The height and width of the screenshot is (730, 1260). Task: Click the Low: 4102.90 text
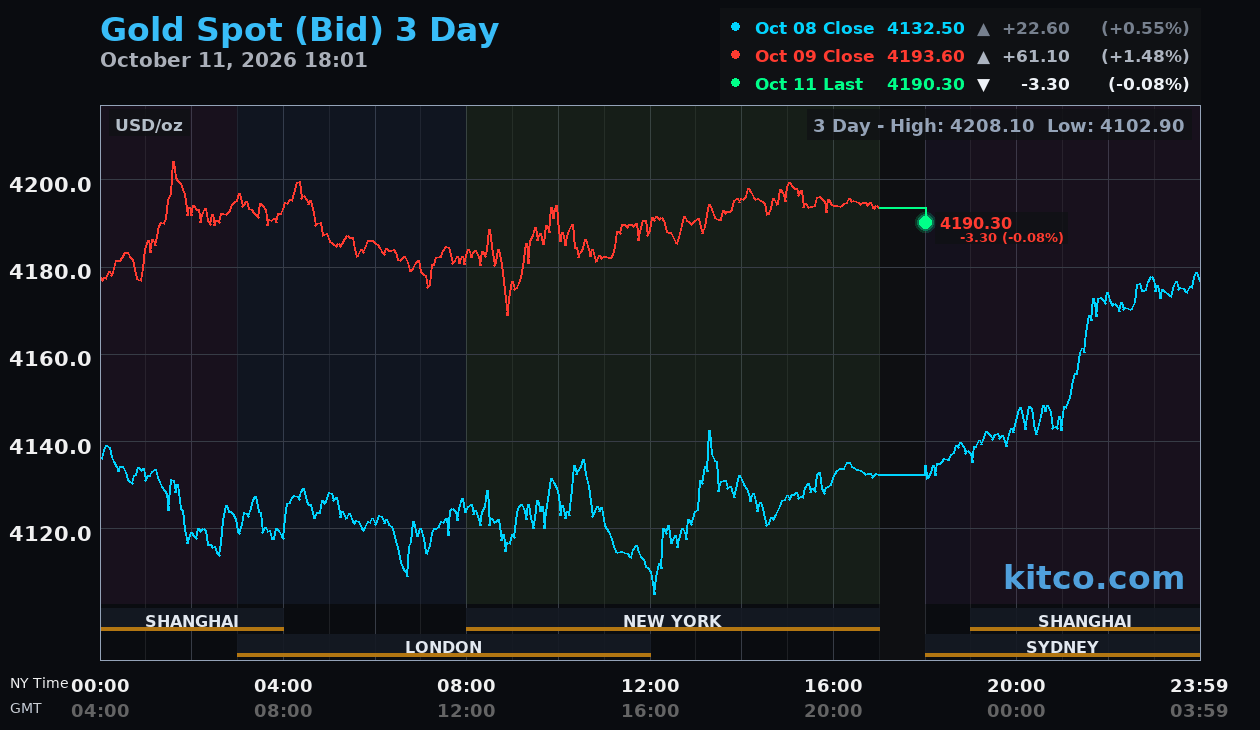[x=1116, y=126]
